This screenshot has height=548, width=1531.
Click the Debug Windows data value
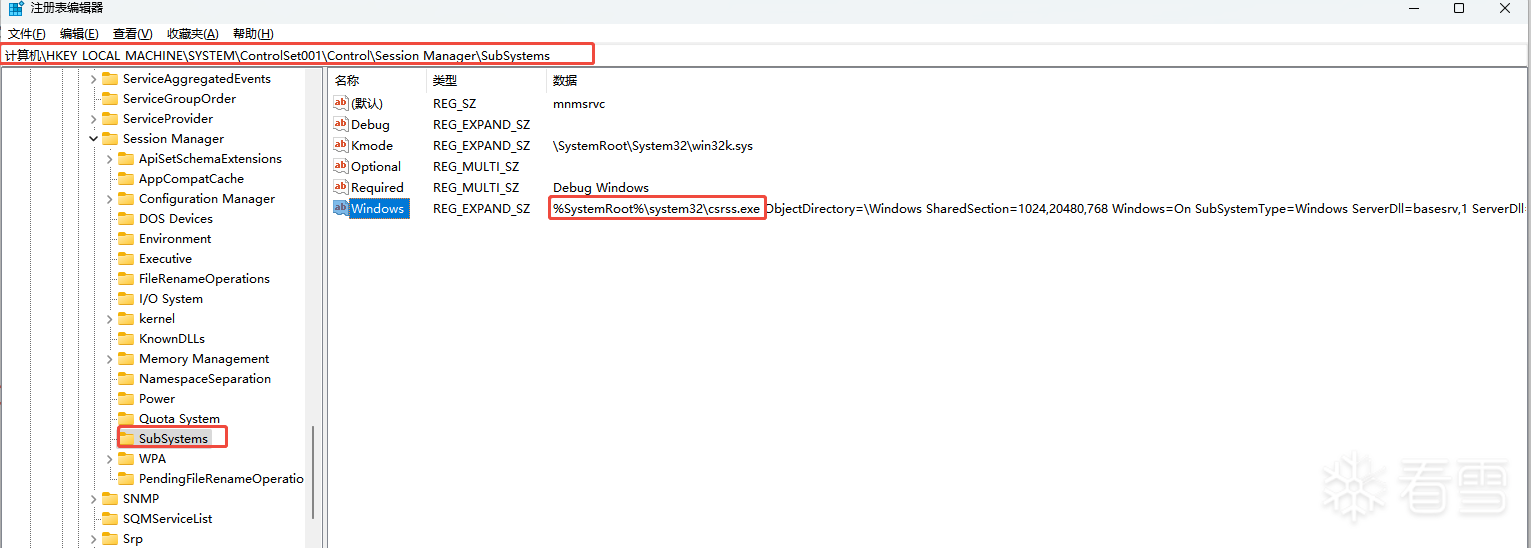point(601,188)
